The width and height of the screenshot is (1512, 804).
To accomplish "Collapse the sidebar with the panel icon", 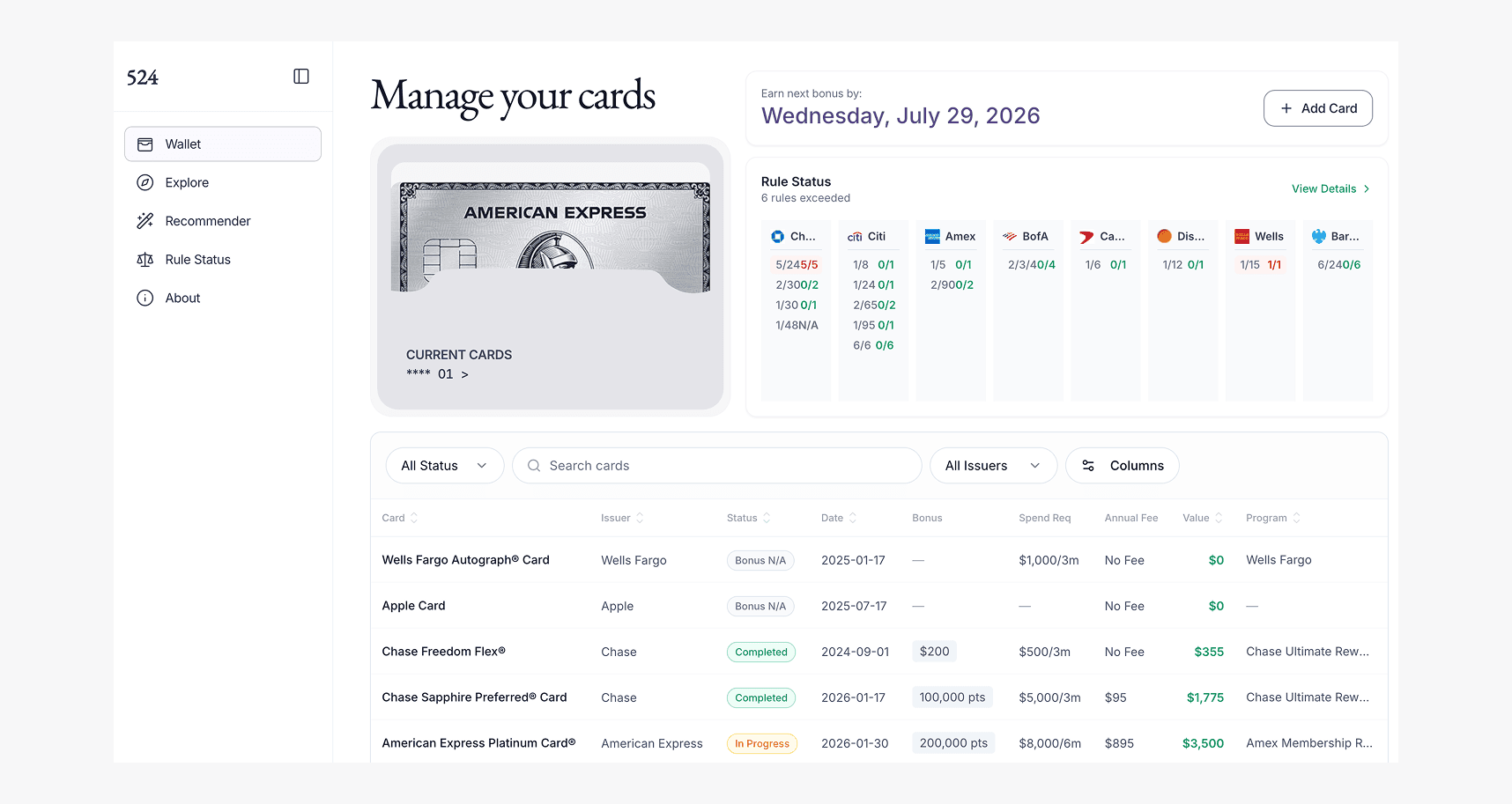I will tap(301, 77).
